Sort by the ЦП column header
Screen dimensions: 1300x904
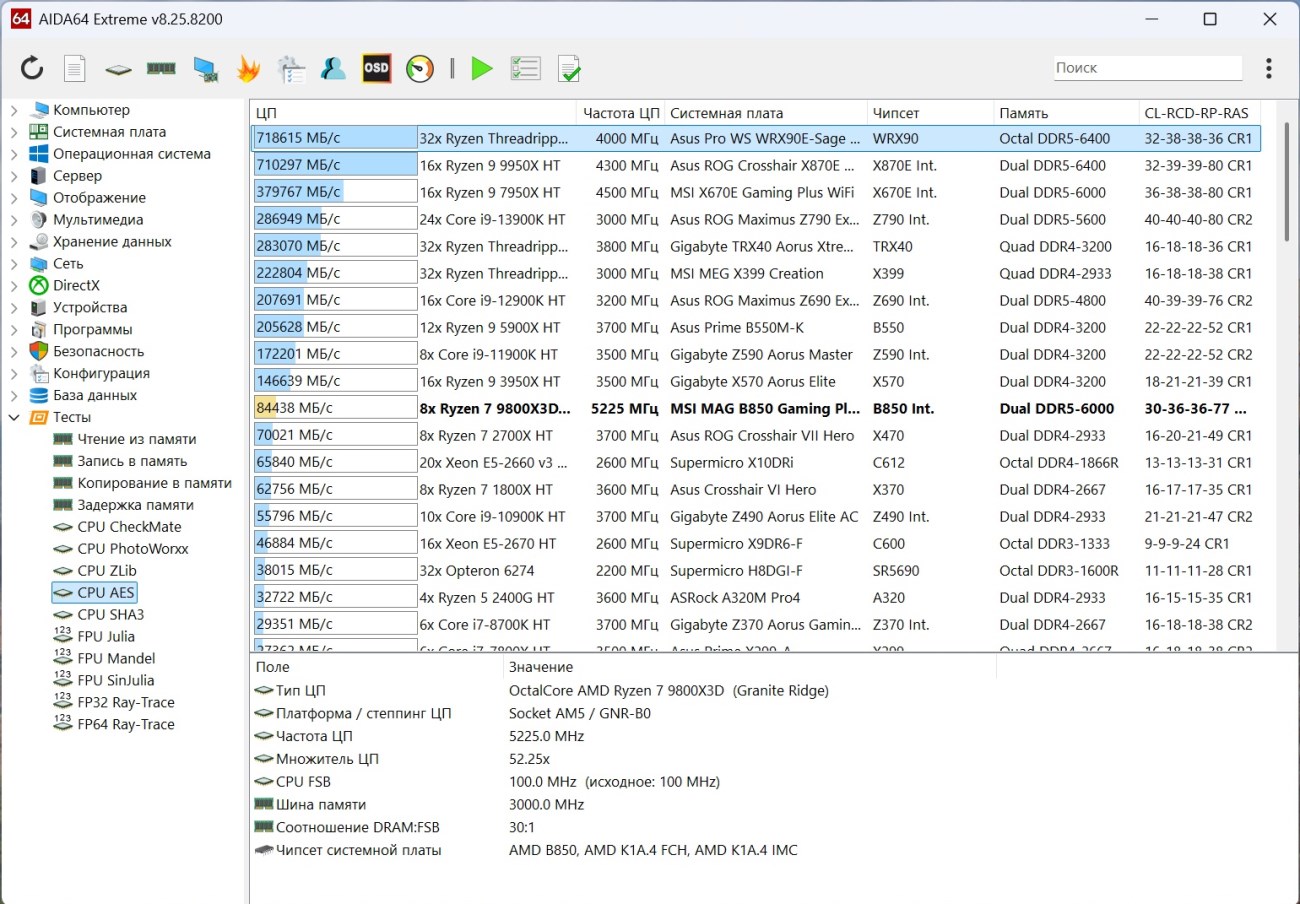413,113
